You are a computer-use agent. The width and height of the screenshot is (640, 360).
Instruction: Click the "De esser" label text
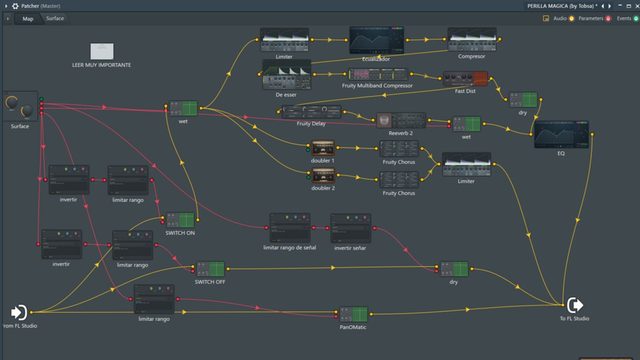(x=286, y=95)
